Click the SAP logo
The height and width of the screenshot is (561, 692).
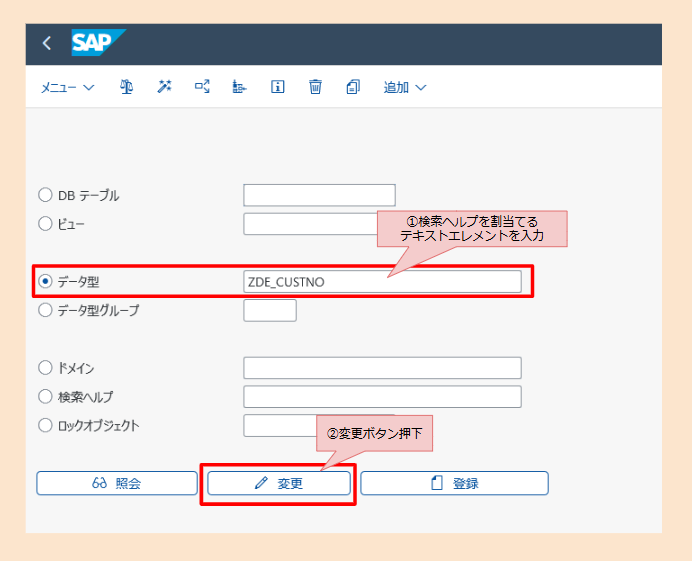98,44
